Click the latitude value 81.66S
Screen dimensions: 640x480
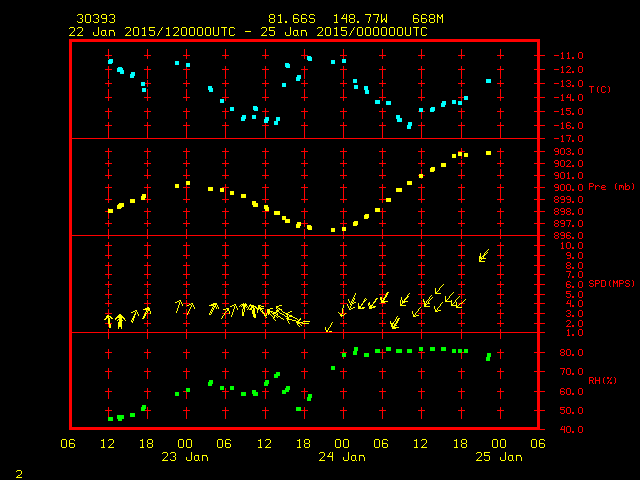pyautogui.click(x=290, y=19)
